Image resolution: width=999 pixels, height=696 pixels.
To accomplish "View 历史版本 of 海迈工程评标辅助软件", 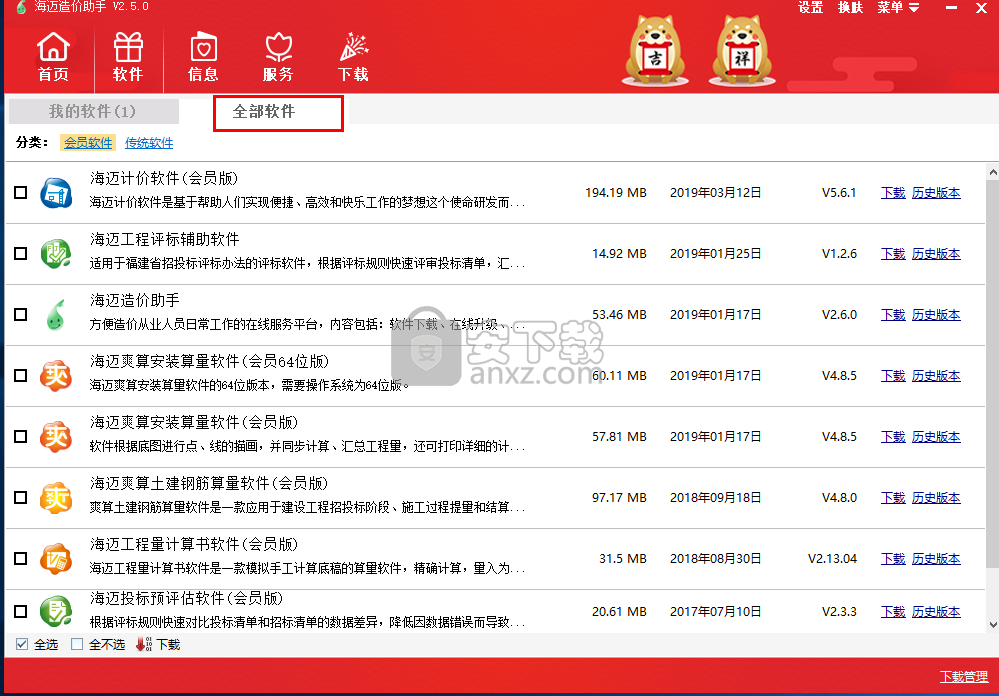I will pyautogui.click(x=936, y=254).
